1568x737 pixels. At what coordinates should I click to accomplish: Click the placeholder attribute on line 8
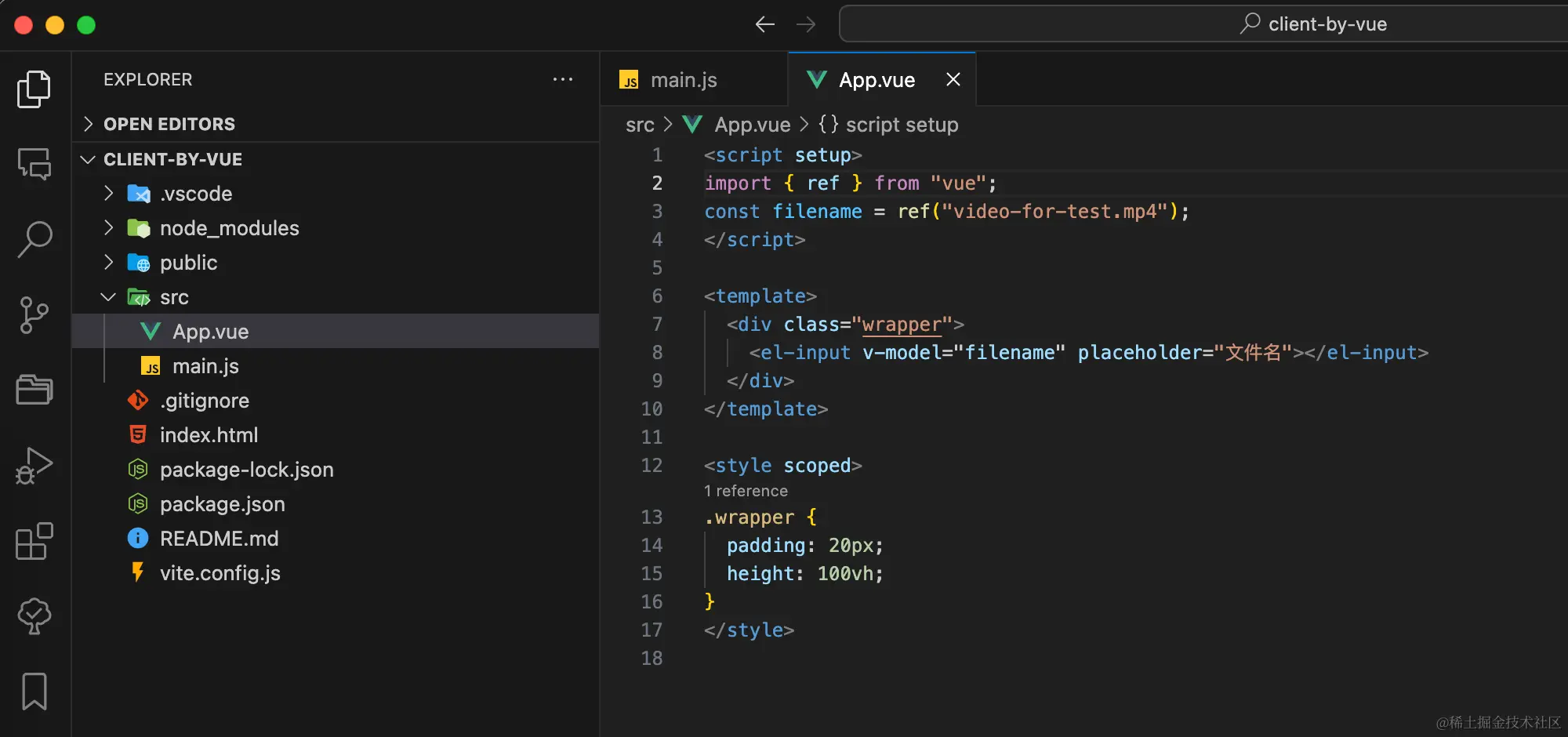1139,353
